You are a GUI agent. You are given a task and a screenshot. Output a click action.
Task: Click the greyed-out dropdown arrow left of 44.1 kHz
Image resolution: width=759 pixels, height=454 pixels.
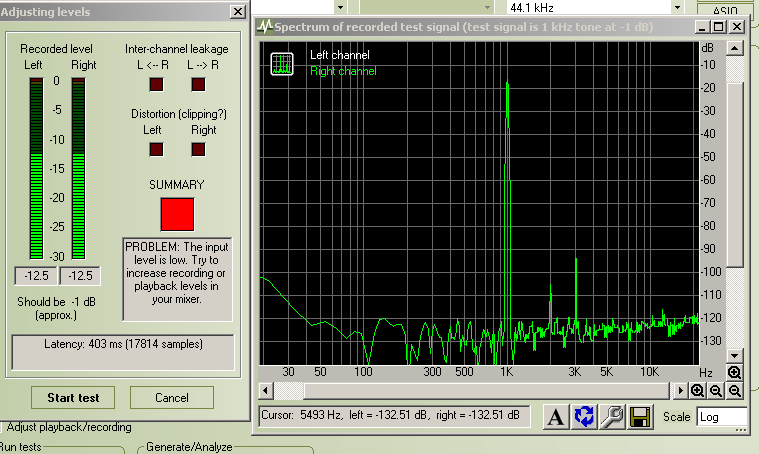pyautogui.click(x=487, y=7)
